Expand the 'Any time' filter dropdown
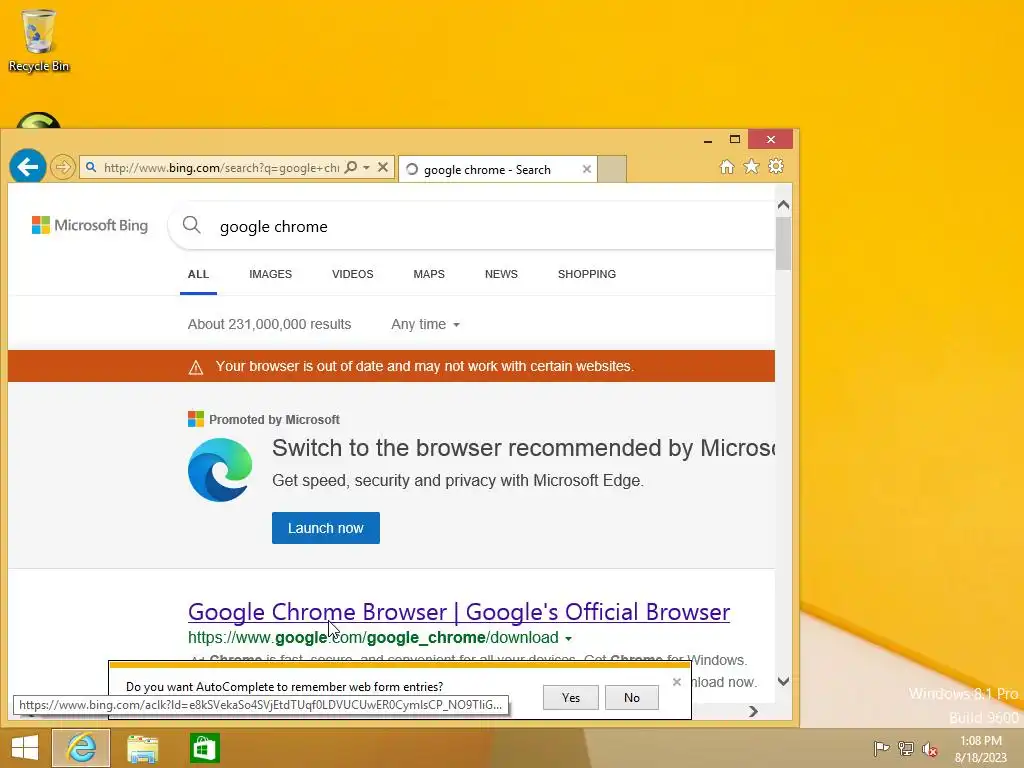 pyautogui.click(x=425, y=325)
